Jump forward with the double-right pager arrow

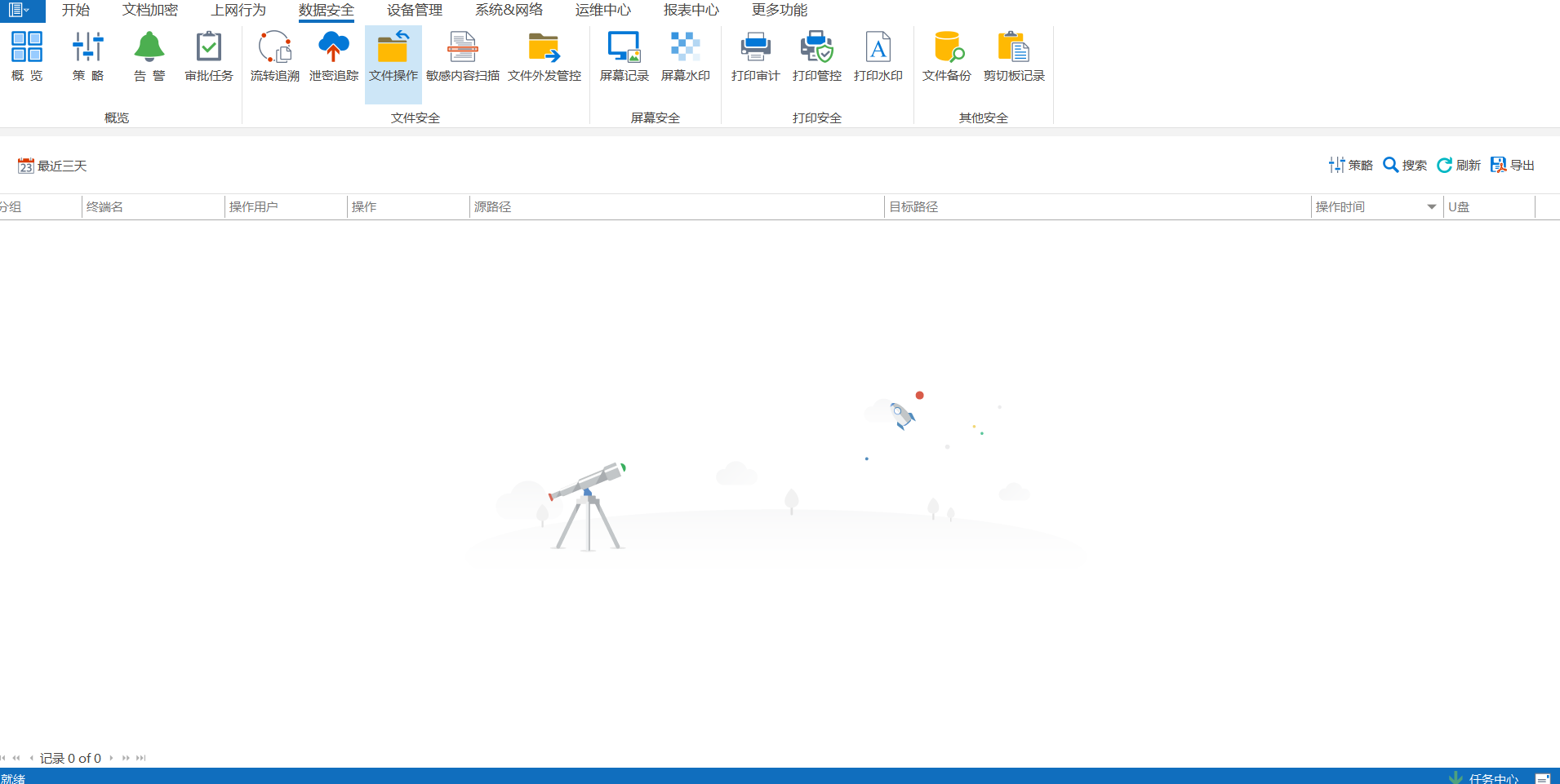[x=126, y=758]
